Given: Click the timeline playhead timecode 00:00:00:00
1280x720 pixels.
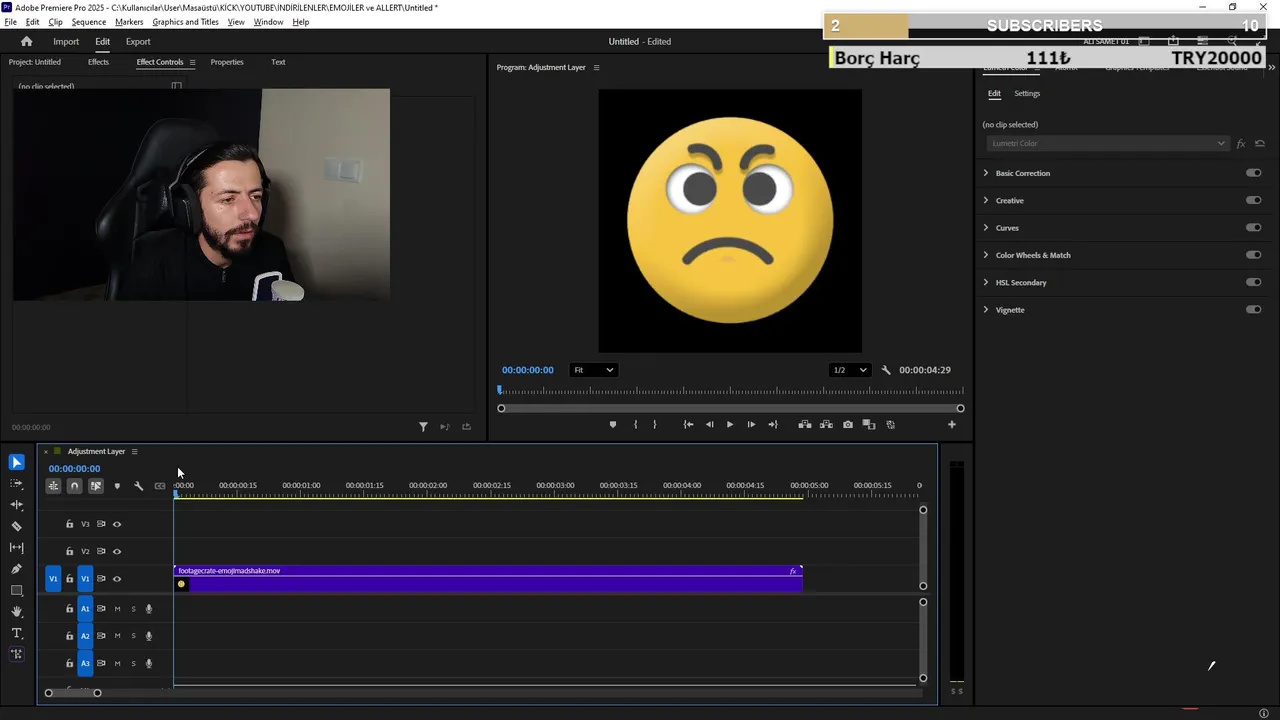Looking at the screenshot, I should tap(74, 469).
